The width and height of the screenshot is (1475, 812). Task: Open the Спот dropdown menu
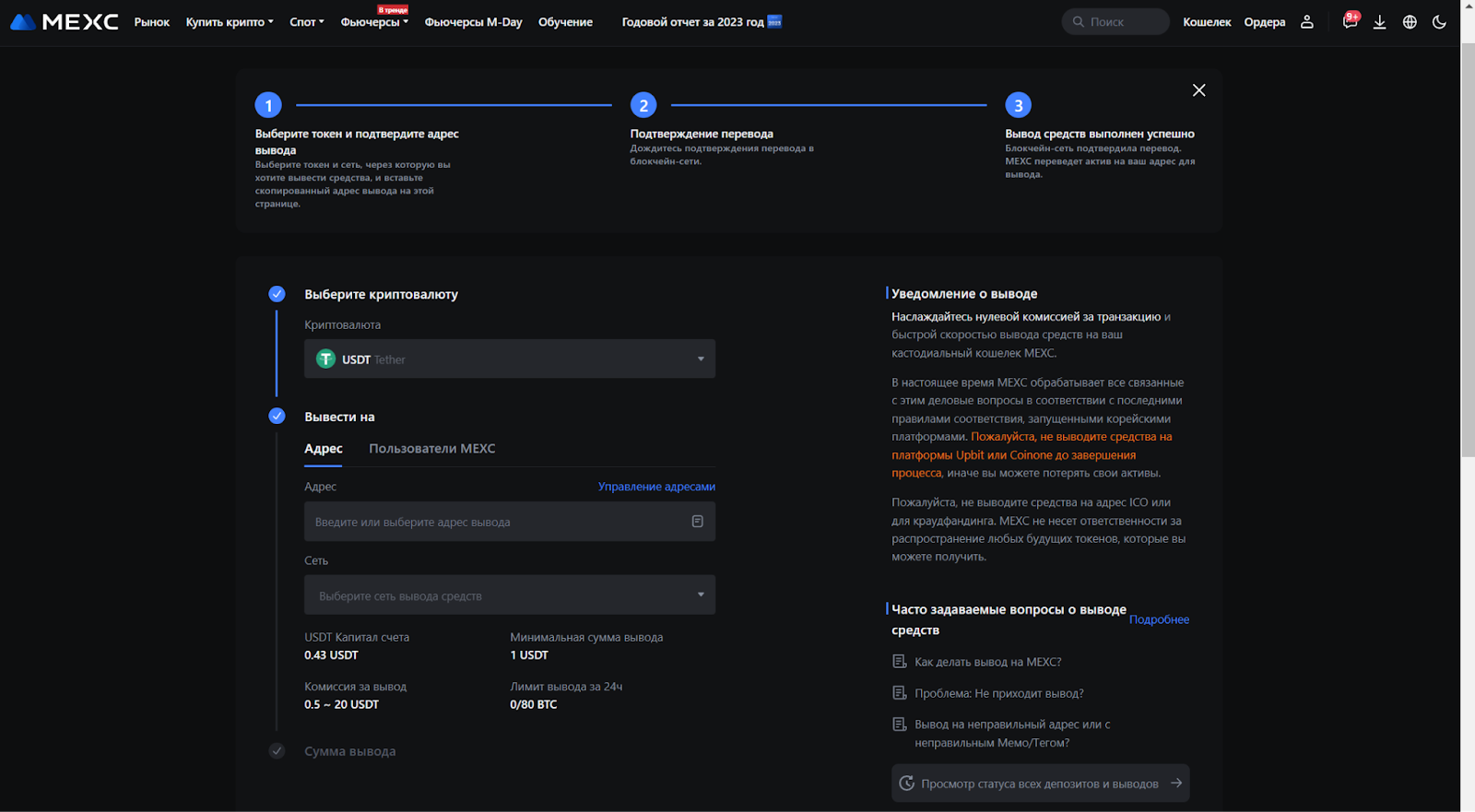click(x=306, y=22)
